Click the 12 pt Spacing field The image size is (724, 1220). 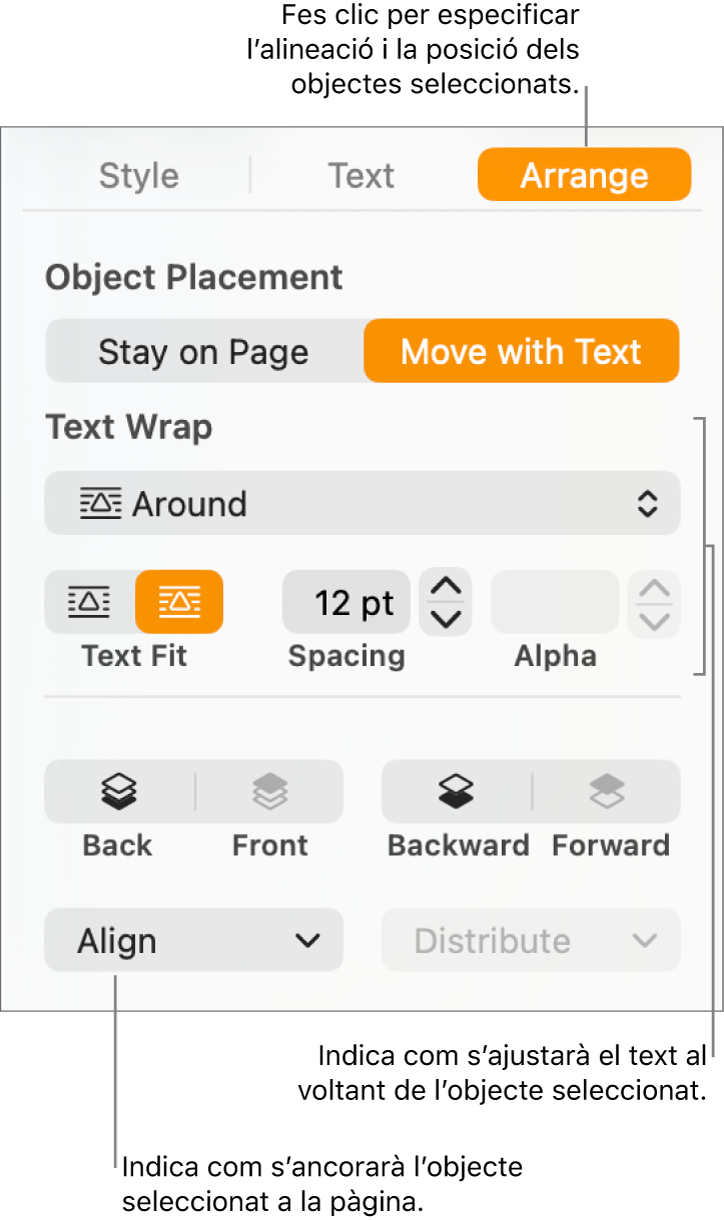click(x=346, y=602)
